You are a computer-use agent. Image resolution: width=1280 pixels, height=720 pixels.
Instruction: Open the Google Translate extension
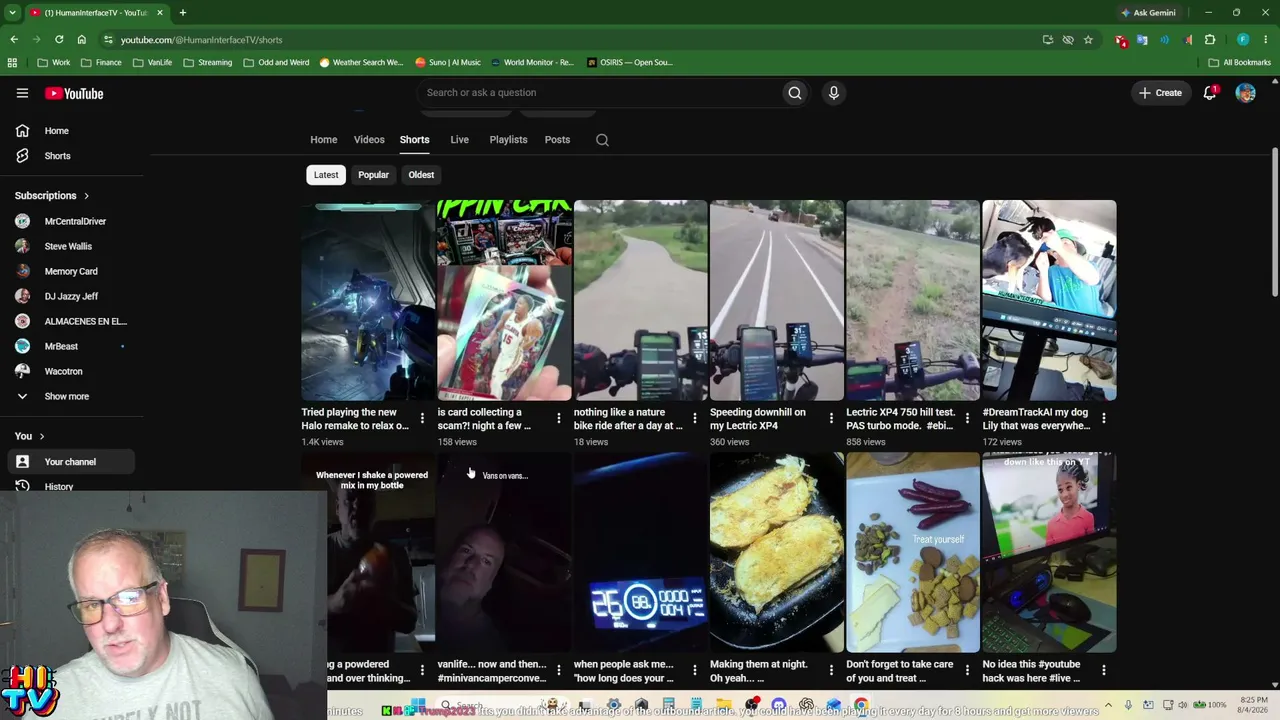(x=1142, y=40)
